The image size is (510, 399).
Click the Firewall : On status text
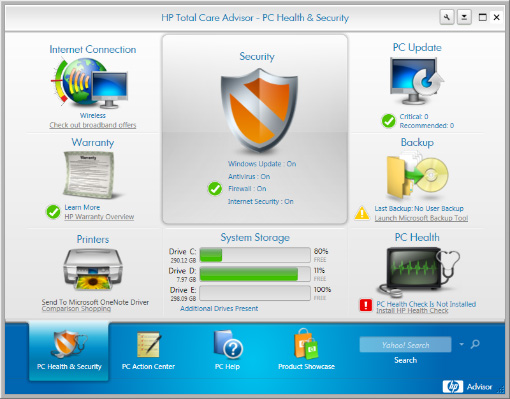(x=247, y=189)
